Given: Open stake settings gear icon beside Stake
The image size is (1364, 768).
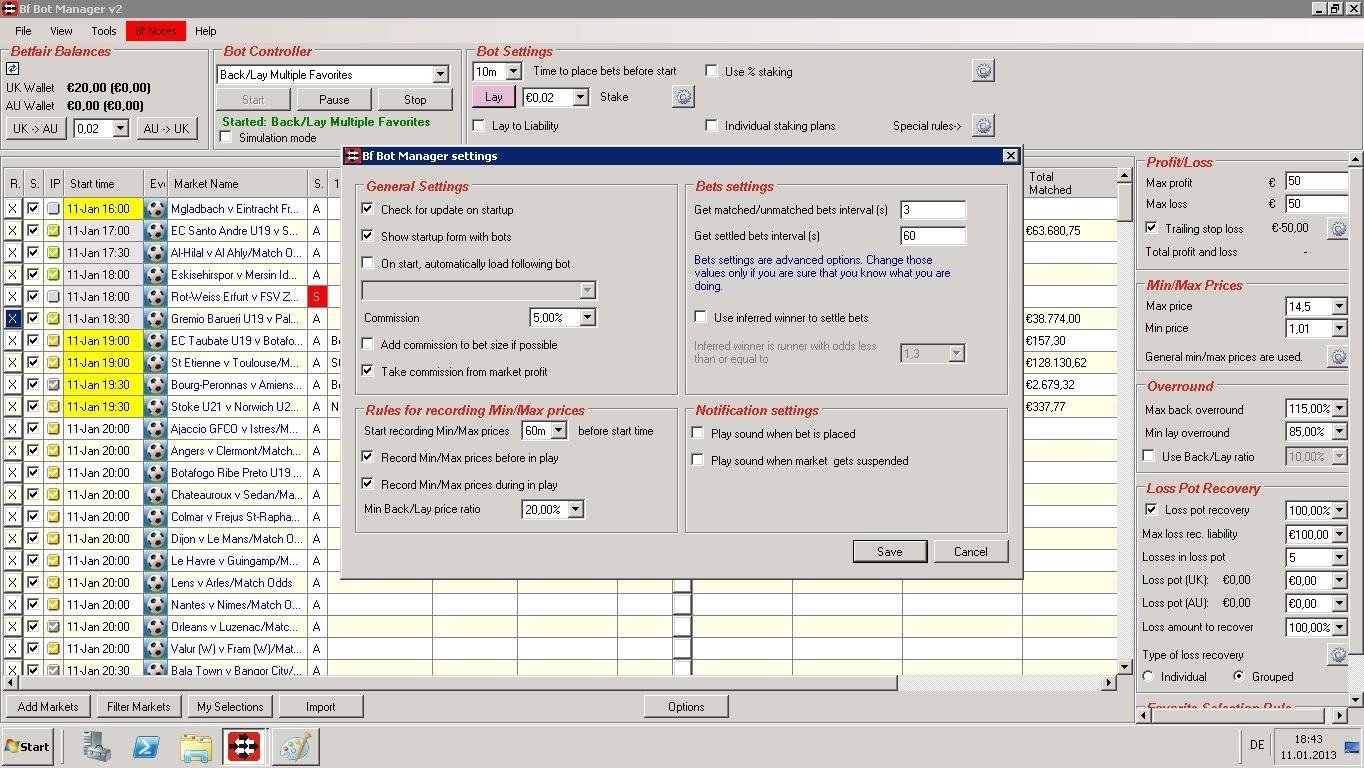Looking at the screenshot, I should coord(683,97).
